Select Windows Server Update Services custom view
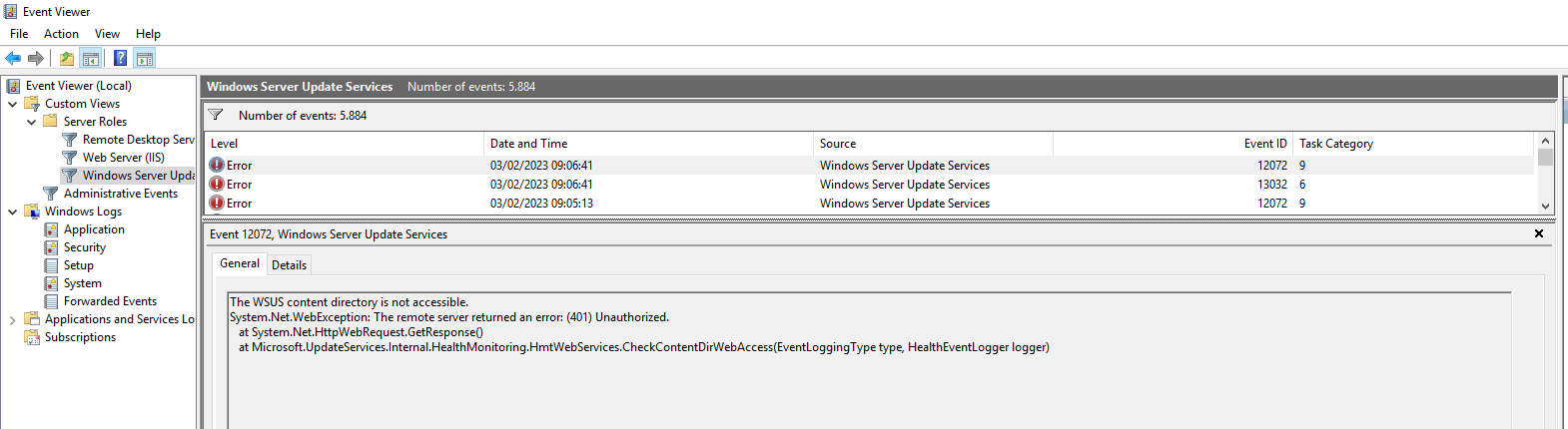Screen dimensions: 1568x429 (x=139, y=176)
